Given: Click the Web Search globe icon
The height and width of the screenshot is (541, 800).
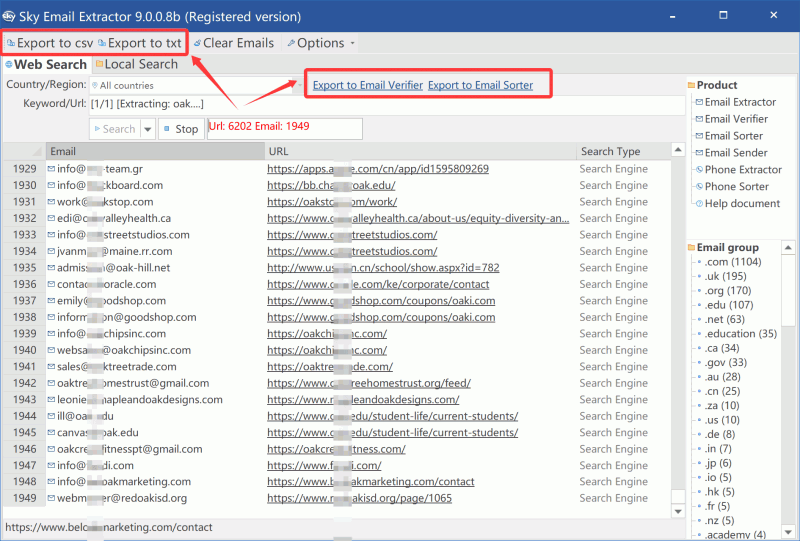Looking at the screenshot, I should pos(9,65).
